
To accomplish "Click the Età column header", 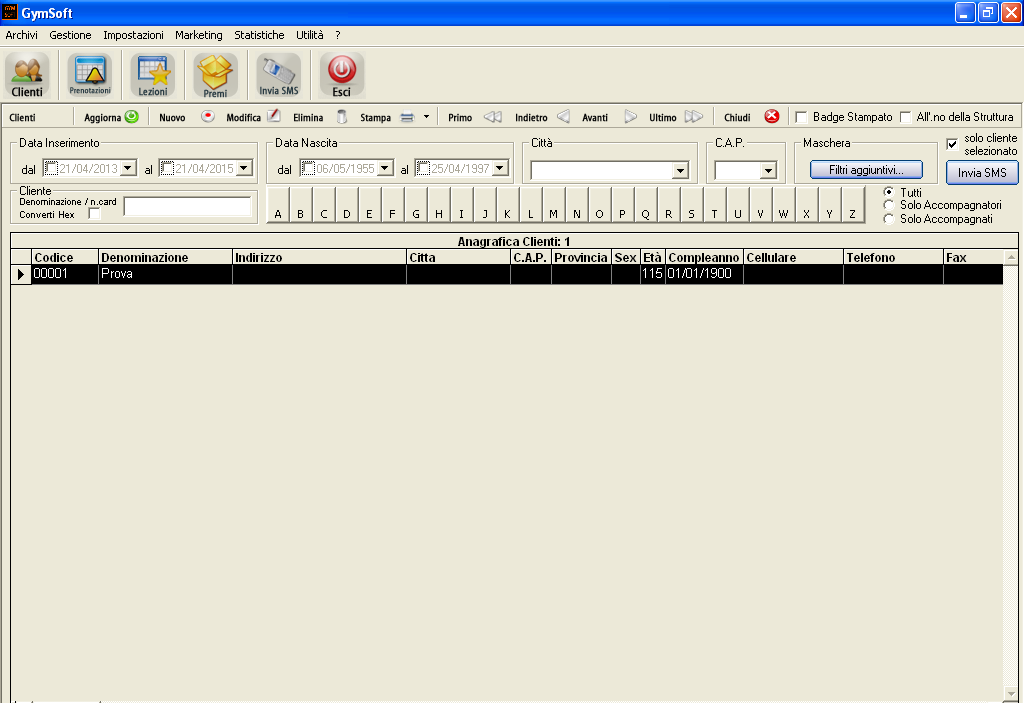I will (652, 257).
